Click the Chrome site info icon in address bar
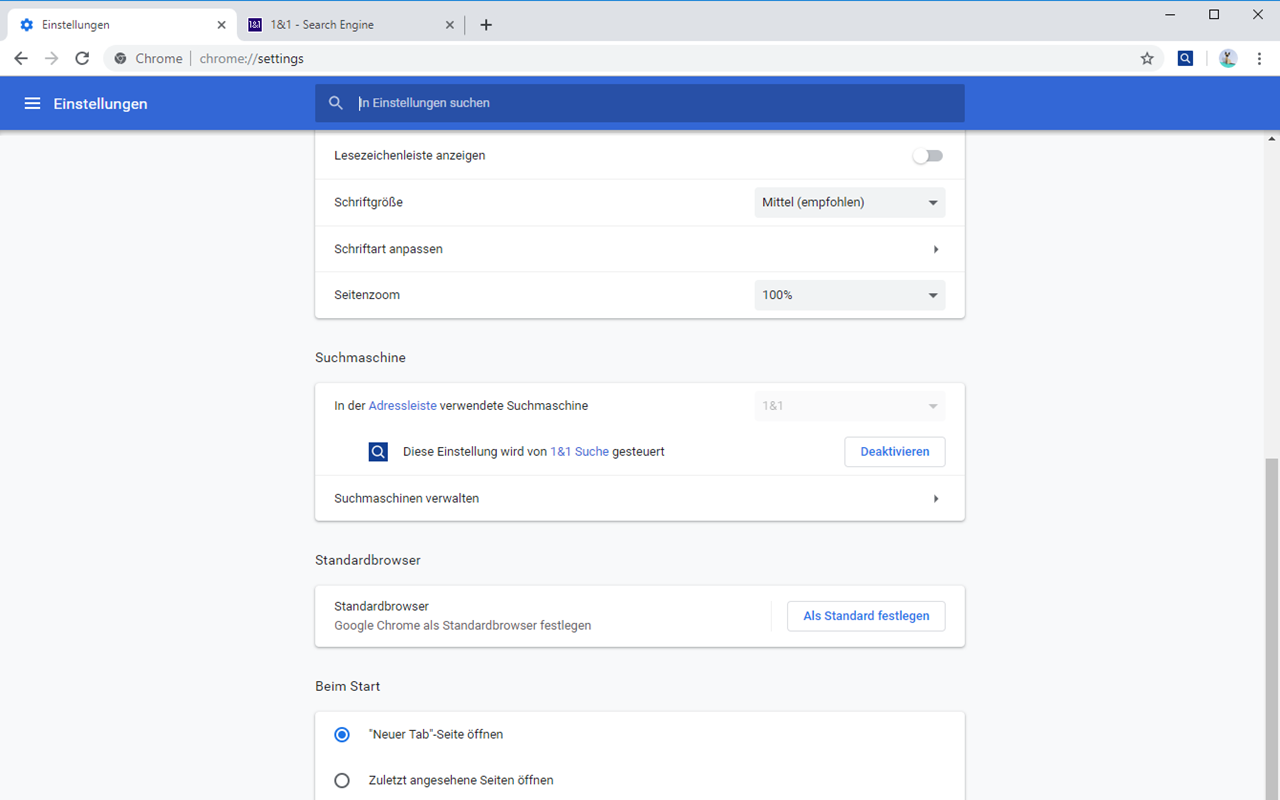 click(121, 59)
